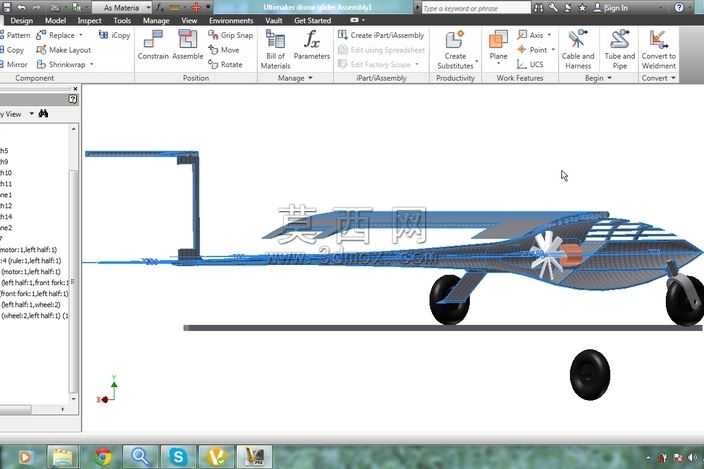Screen dimensions: 704x469
Task: Create a work Plane
Action: pos(498,45)
